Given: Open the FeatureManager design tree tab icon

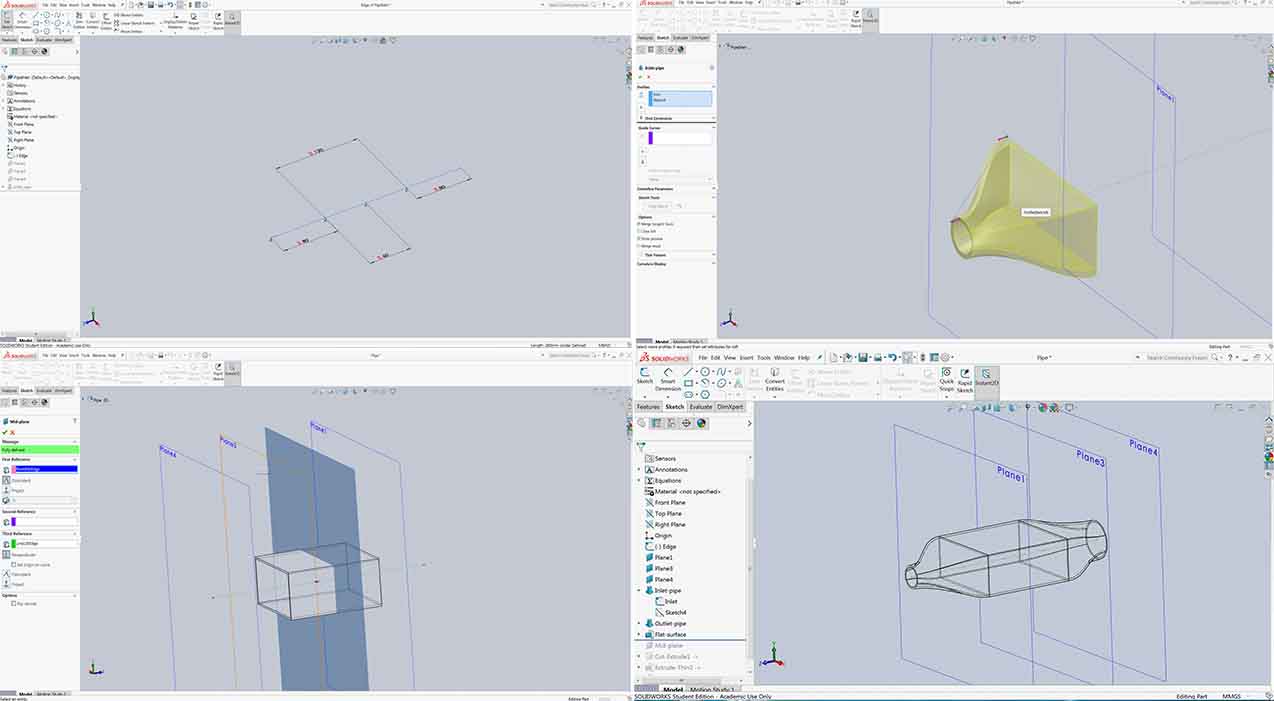Looking at the screenshot, I should point(642,423).
